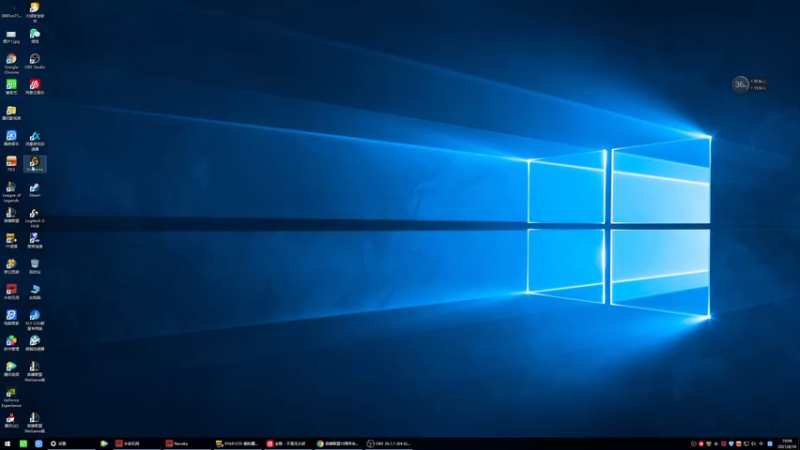Open the Logitech G HUB shortcut
Viewport: 800px width, 450px height.
point(35,218)
